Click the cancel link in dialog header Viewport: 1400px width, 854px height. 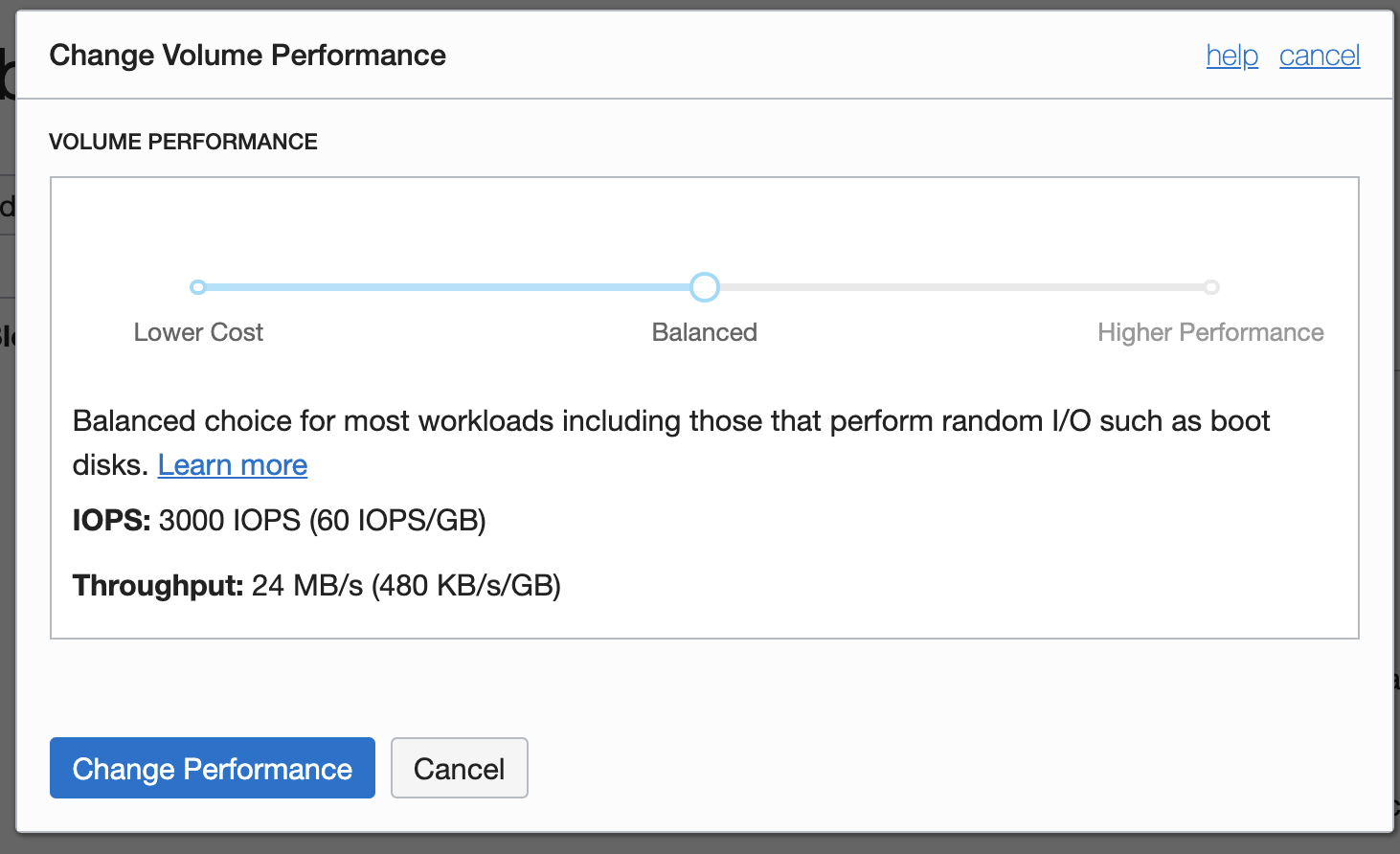tap(1320, 56)
